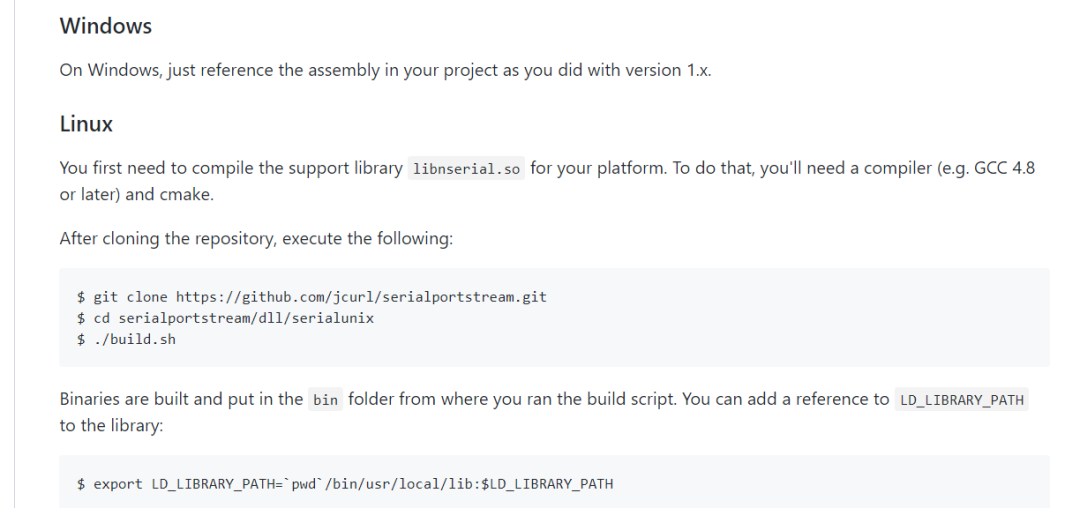Click the "Windows" section heading
1080x508 pixels.
coord(105,26)
